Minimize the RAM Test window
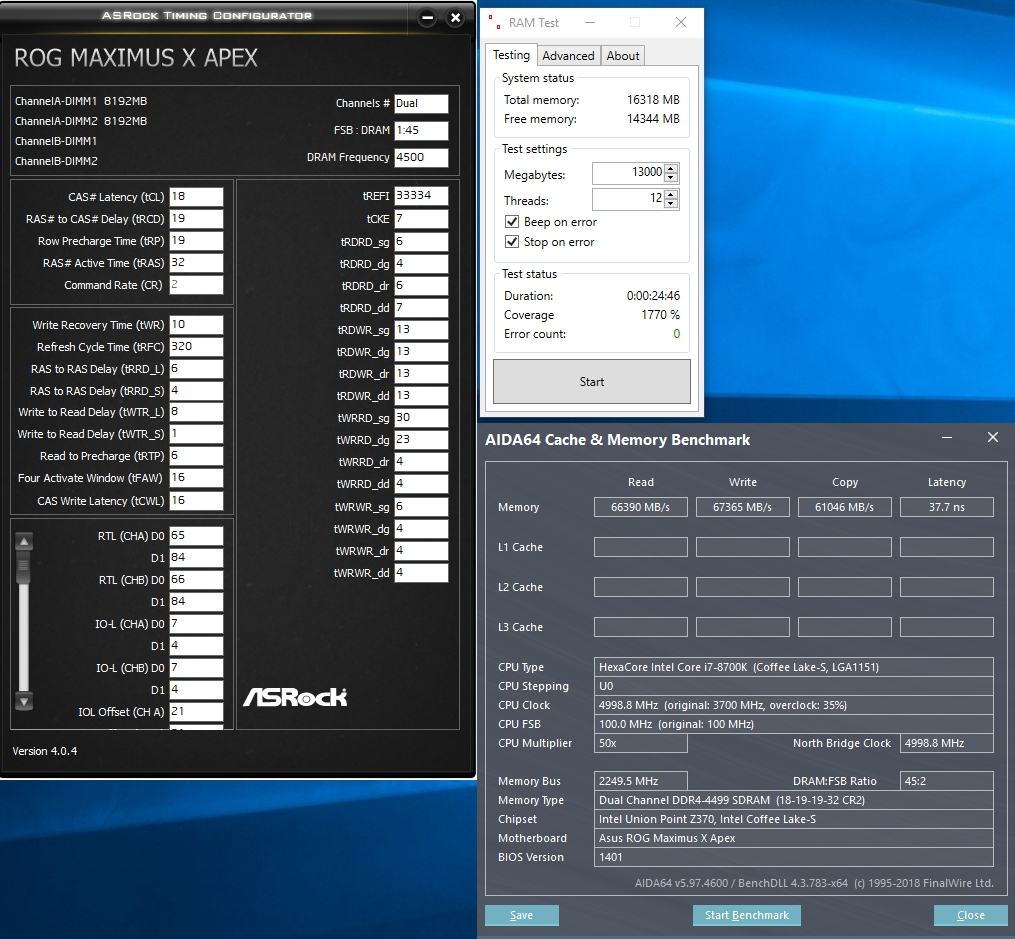Screen dimensions: 1015x939 [590, 23]
